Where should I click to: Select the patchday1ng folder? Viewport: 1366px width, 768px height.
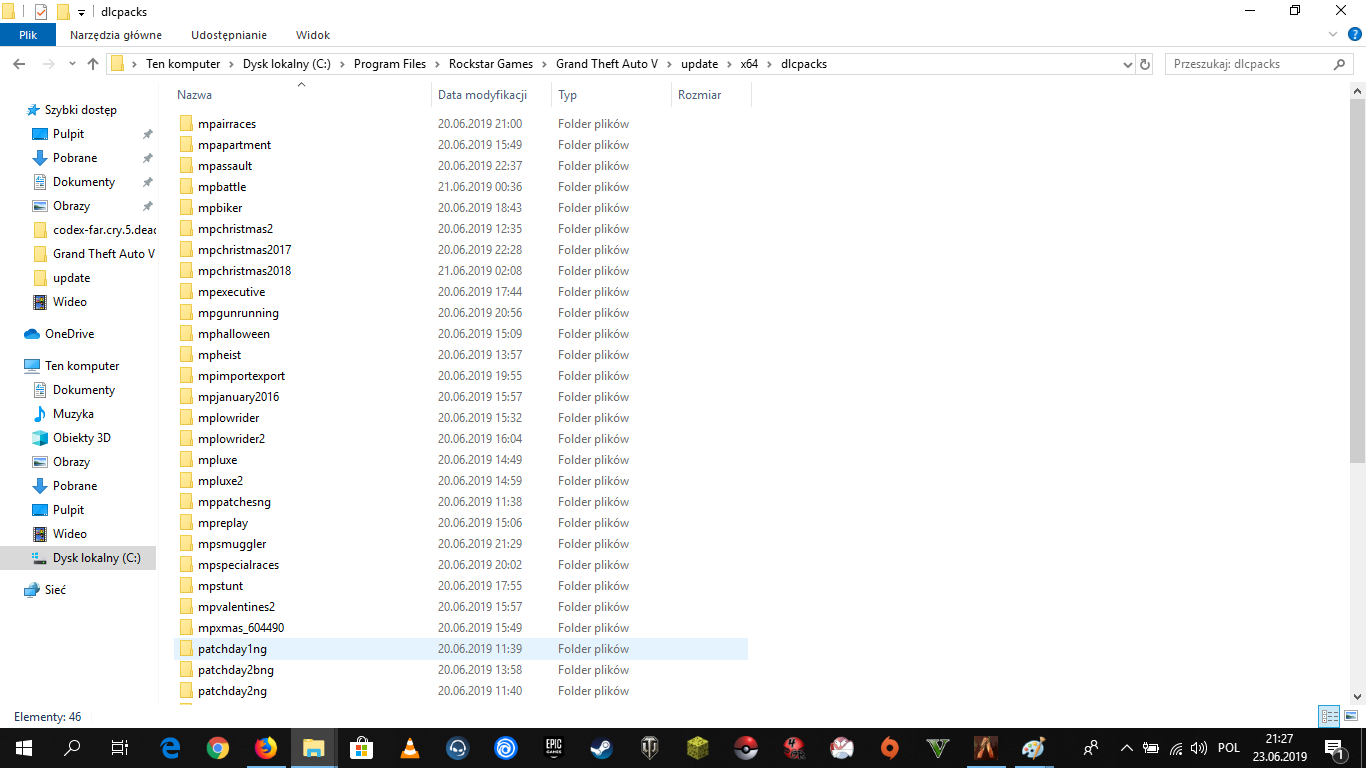pos(232,649)
